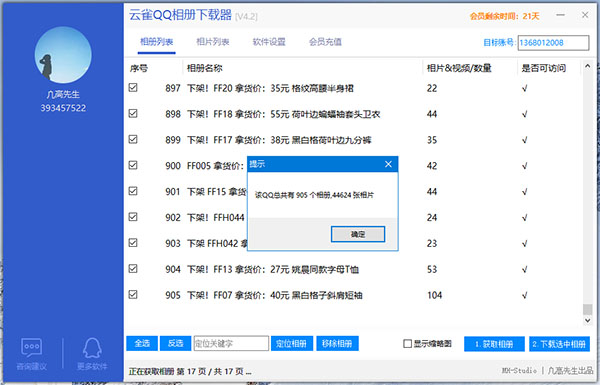Uncheck the checkbox for album 902
Viewport: 600px width, 385px height.
click(x=133, y=217)
